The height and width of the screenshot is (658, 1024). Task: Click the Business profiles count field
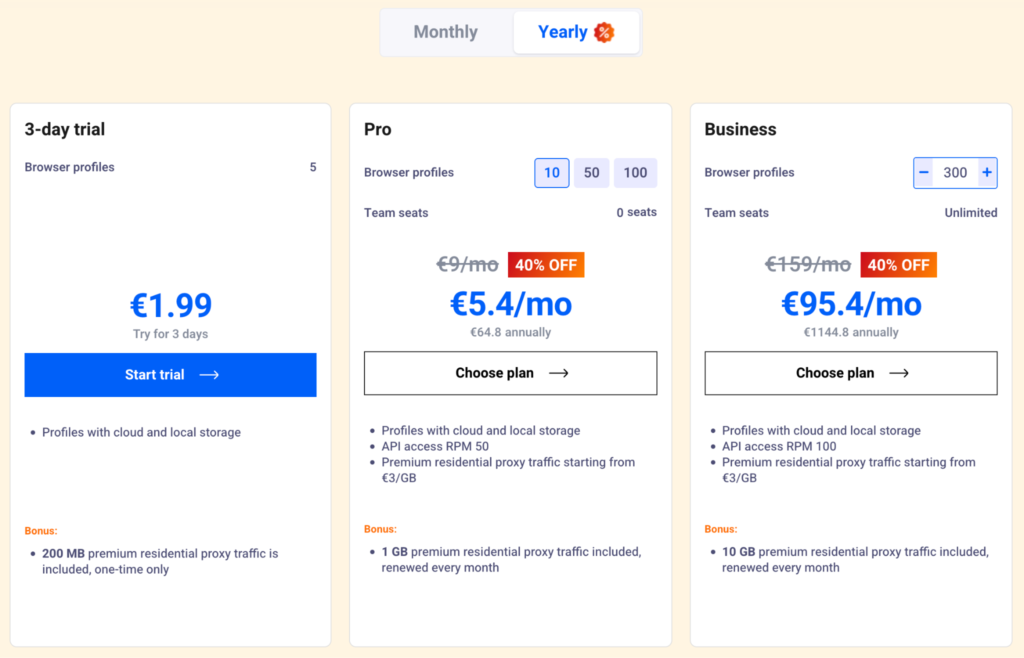tap(955, 172)
